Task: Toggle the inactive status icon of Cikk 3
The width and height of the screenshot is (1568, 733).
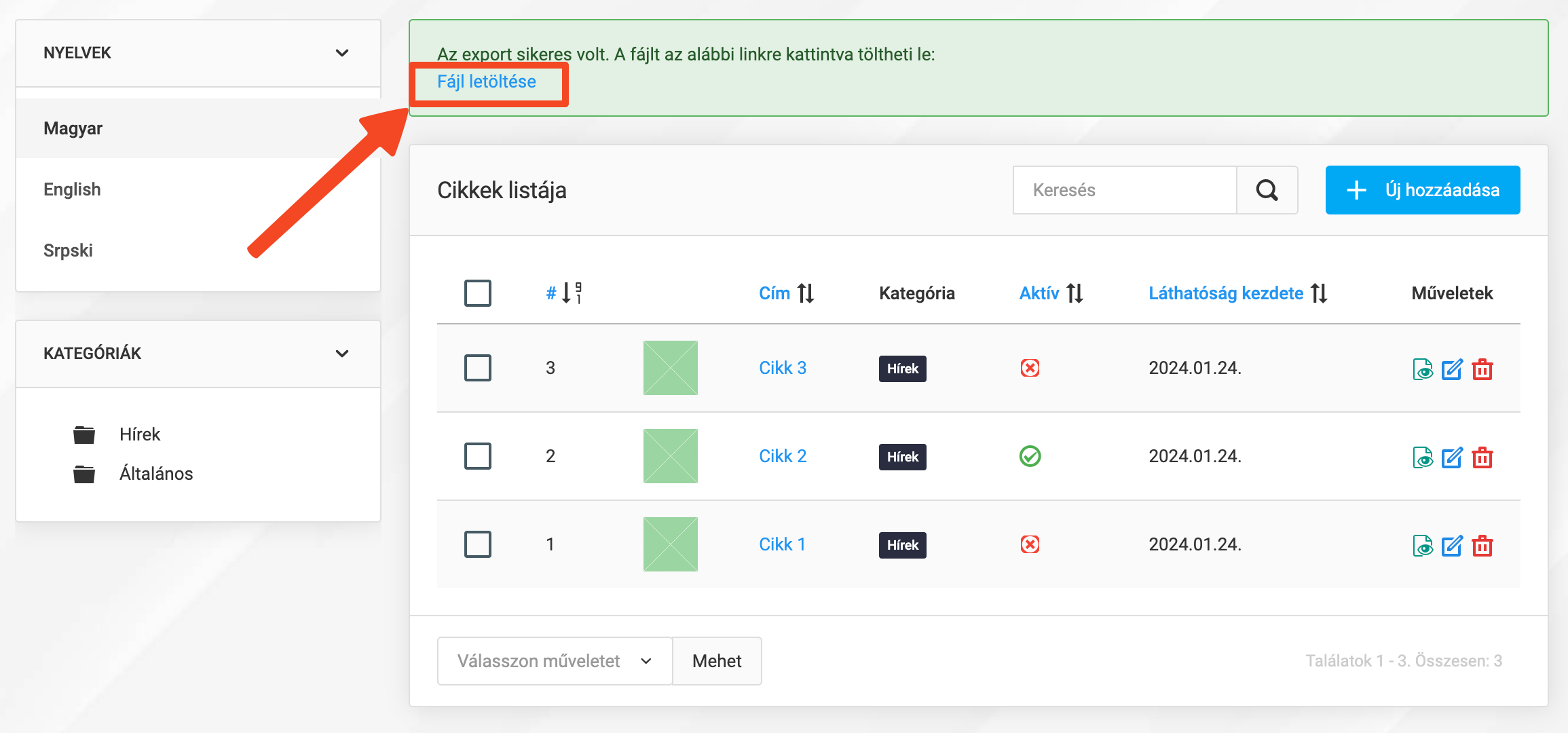Action: click(1030, 368)
